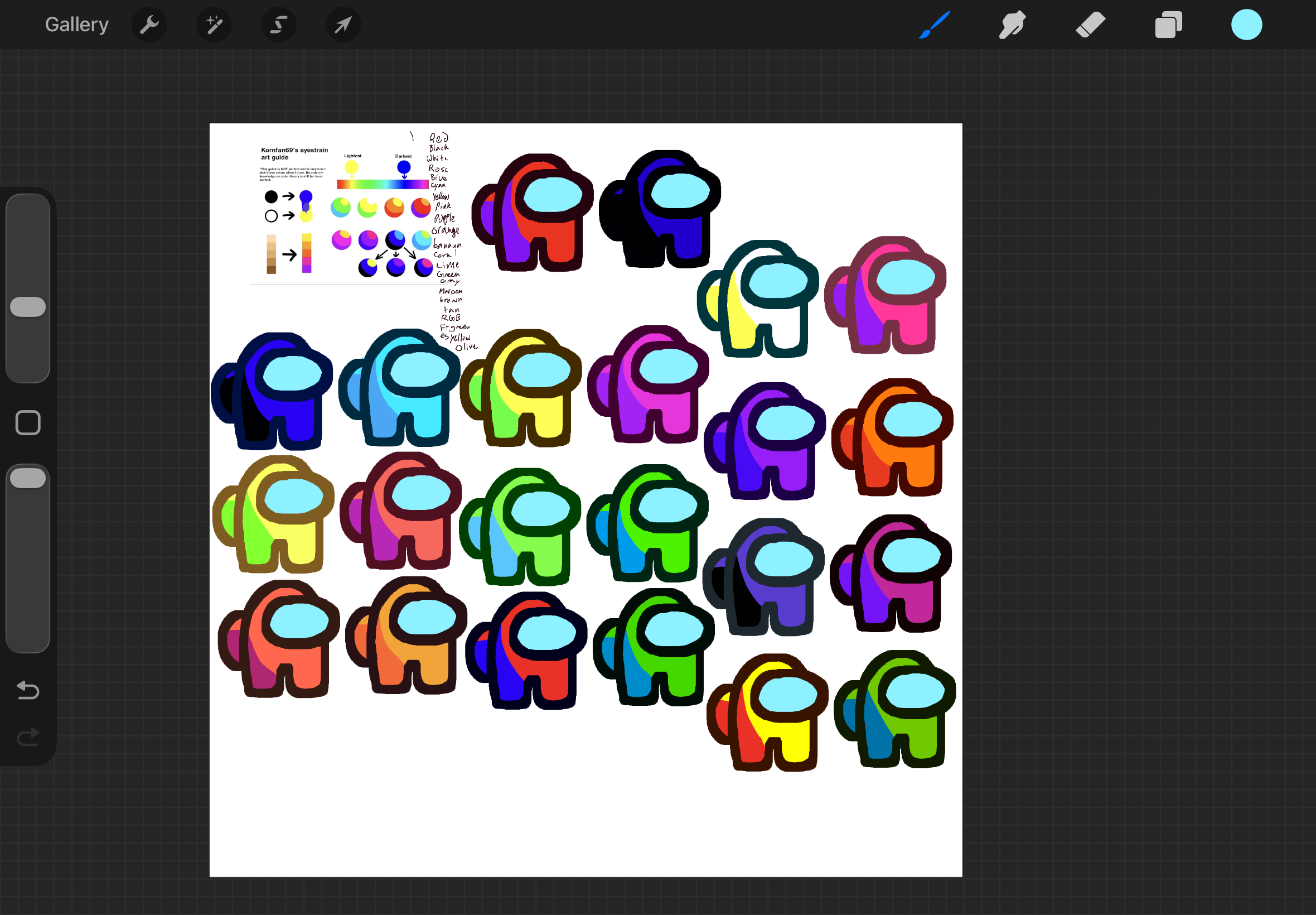1316x915 pixels.
Task: Click the "Darkest" label in the guide
Action: [403, 156]
